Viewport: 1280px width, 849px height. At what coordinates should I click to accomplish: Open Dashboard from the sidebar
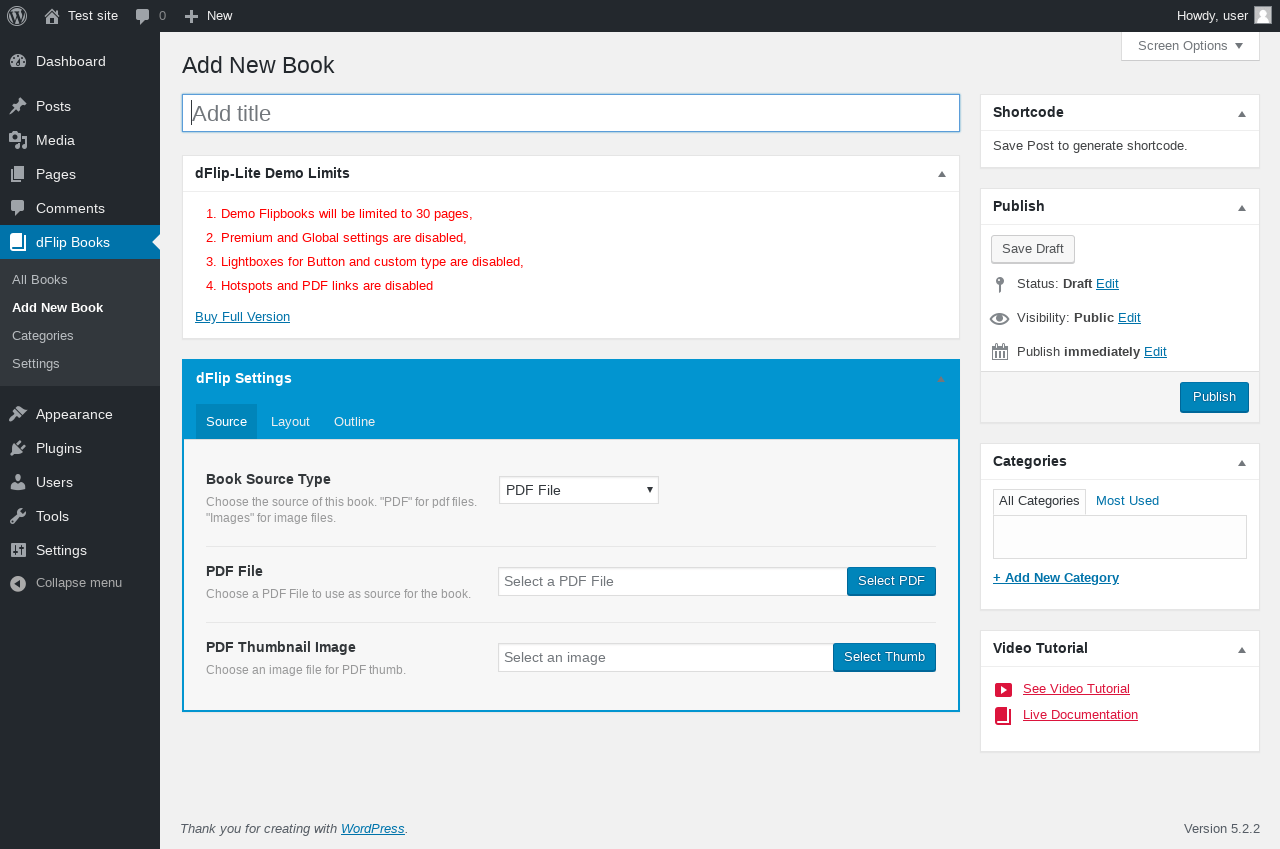point(70,61)
